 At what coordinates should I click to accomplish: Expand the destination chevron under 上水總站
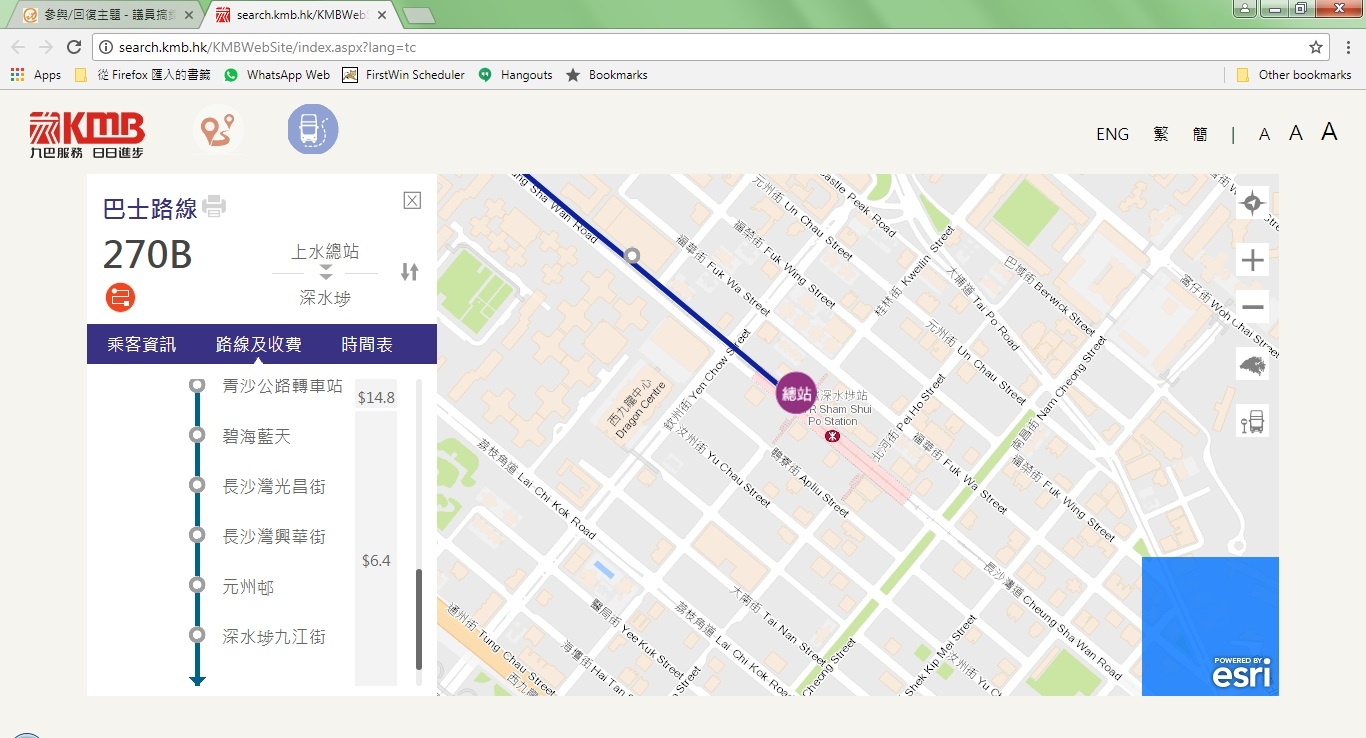325,273
